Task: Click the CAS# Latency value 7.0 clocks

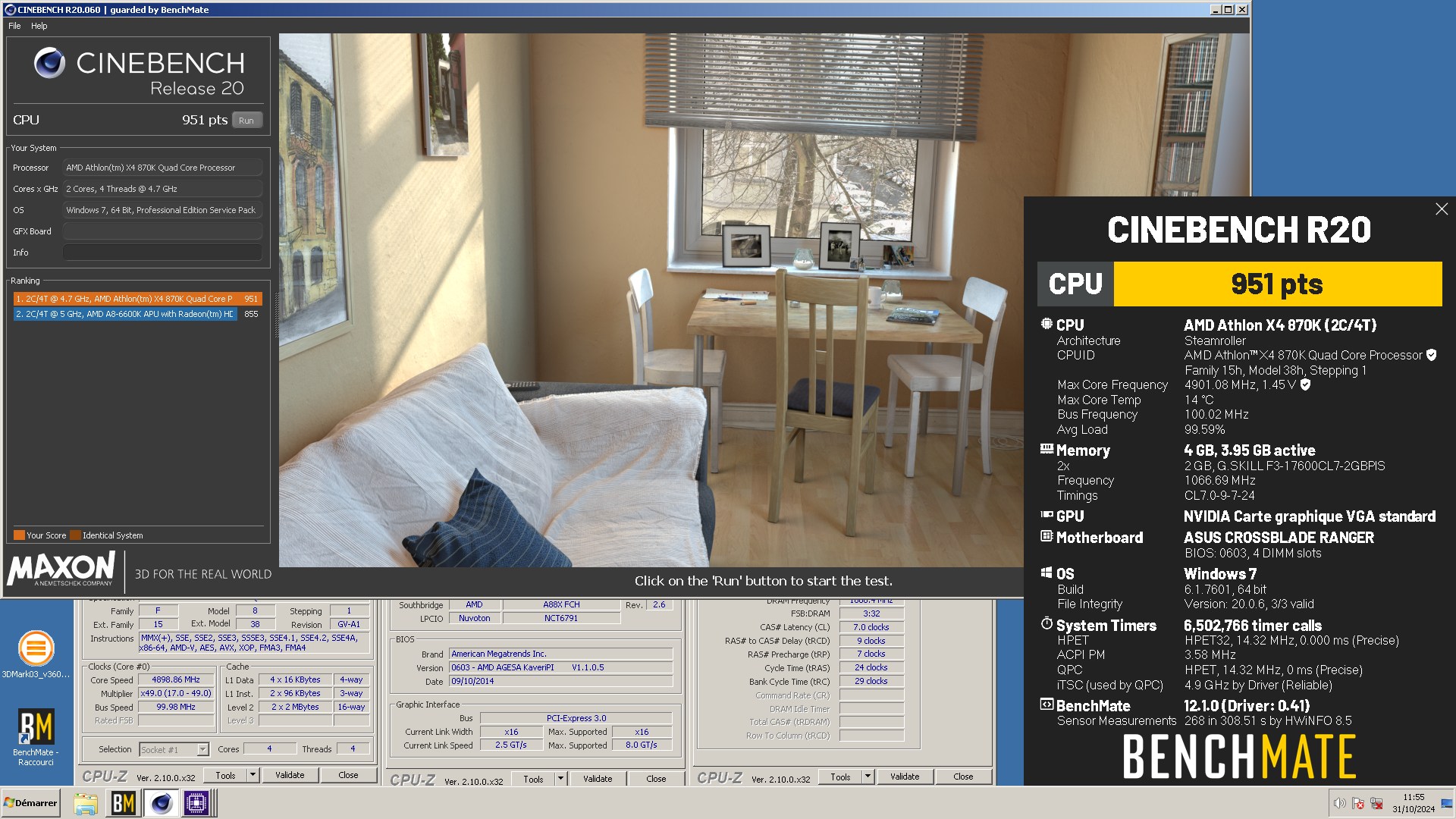Action: click(x=871, y=627)
